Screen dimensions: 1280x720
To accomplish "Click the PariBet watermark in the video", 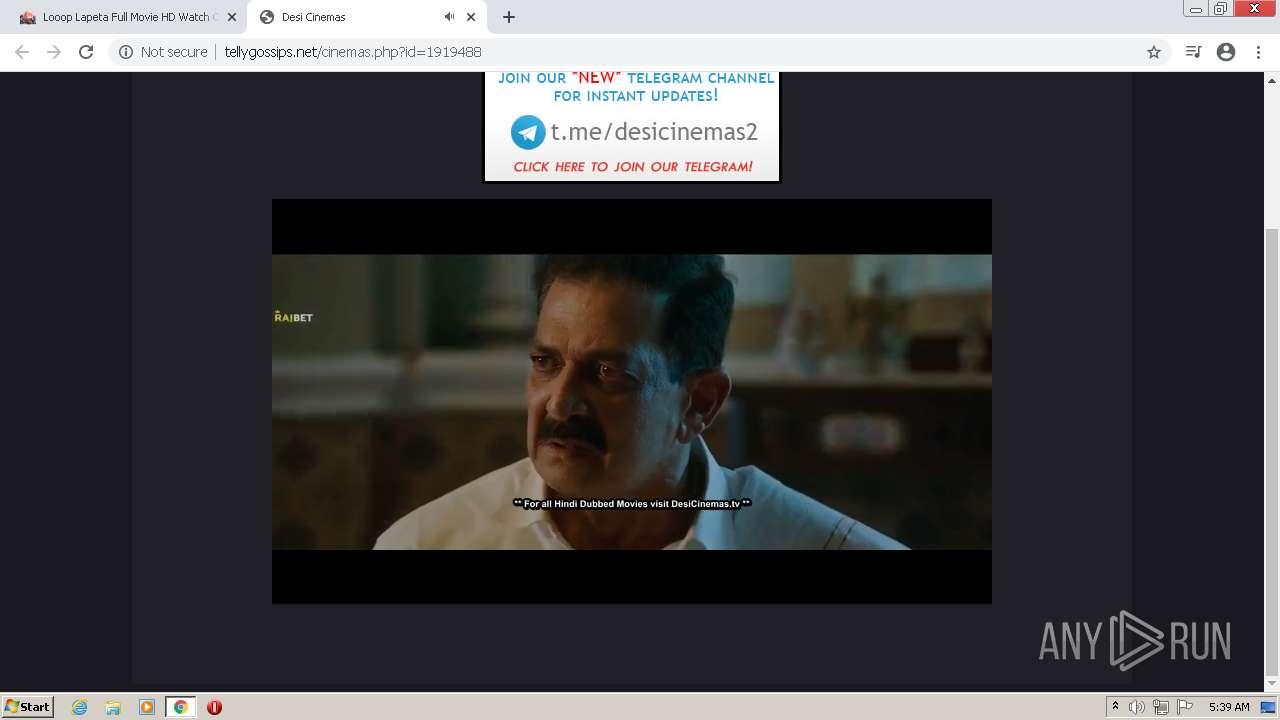I will tap(293, 318).
